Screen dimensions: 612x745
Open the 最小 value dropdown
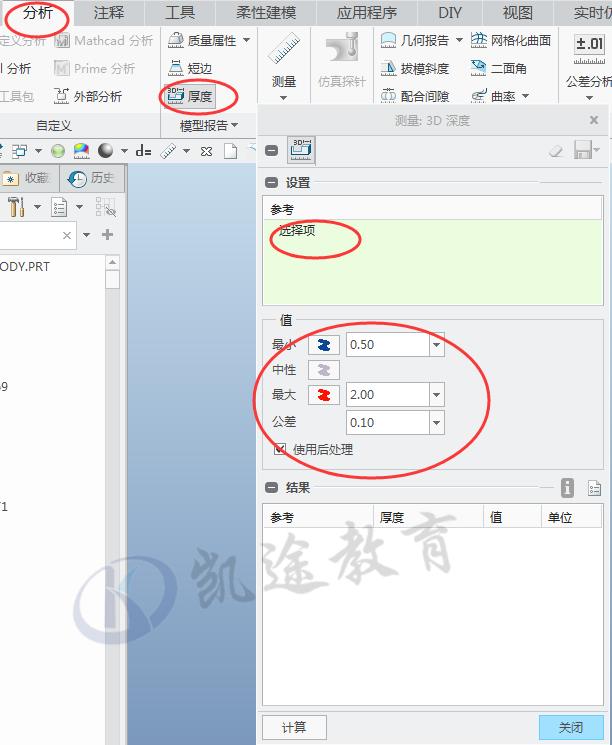point(437,344)
